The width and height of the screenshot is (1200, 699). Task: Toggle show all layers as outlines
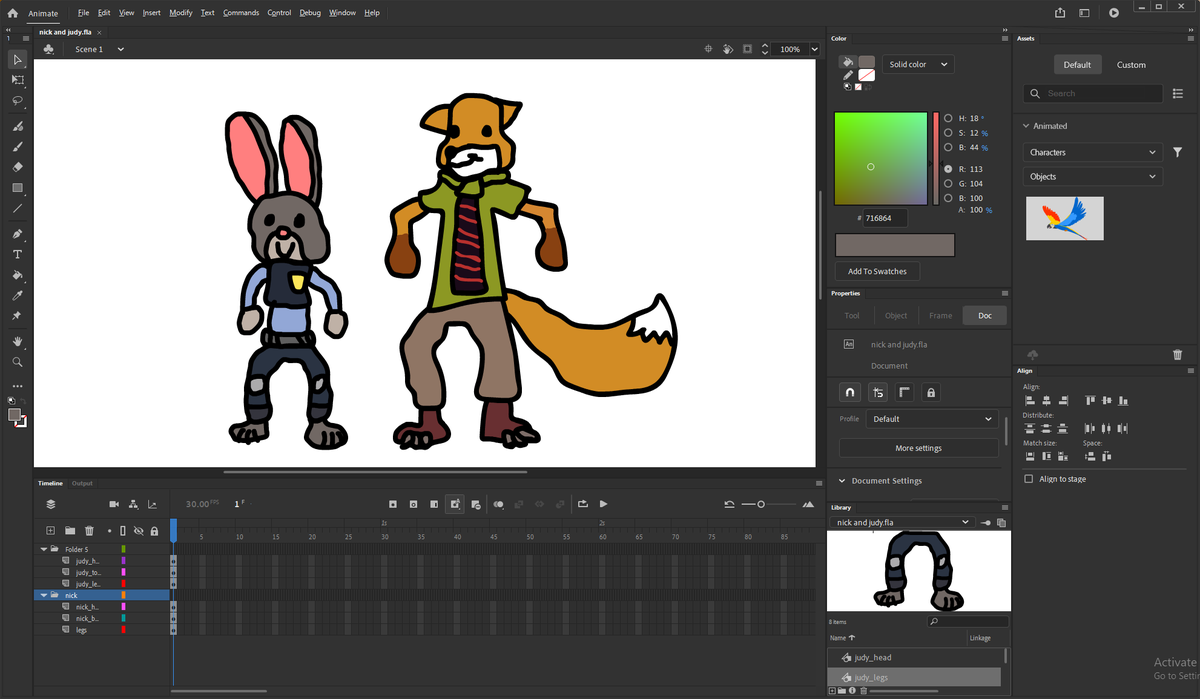click(x=123, y=531)
